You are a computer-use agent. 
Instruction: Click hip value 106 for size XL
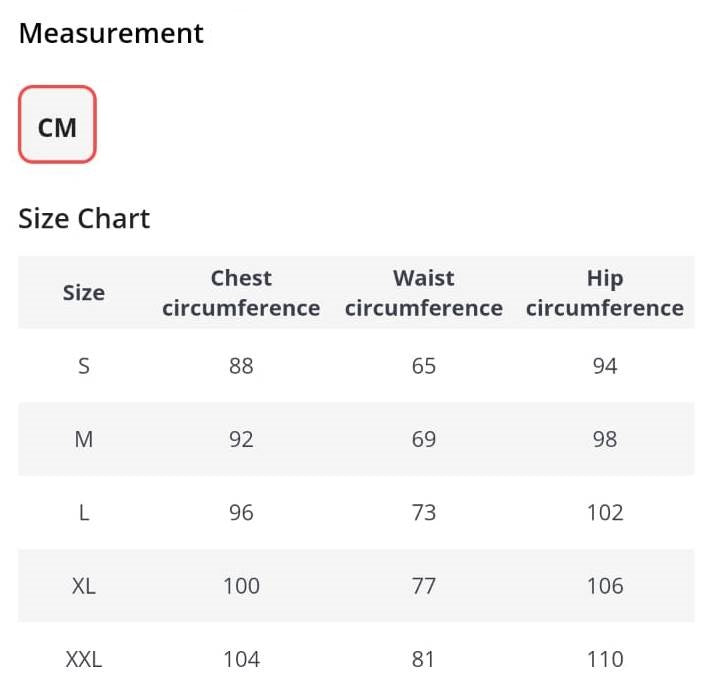tap(605, 586)
